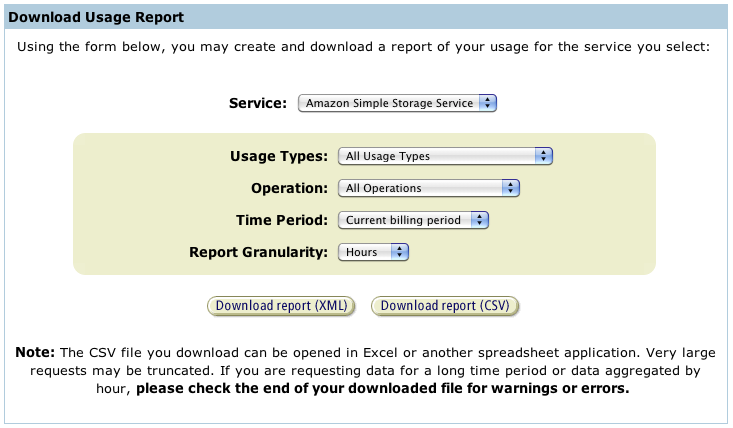The image size is (733, 428).
Task: Expand the Operation dropdown
Action: [x=429, y=188]
